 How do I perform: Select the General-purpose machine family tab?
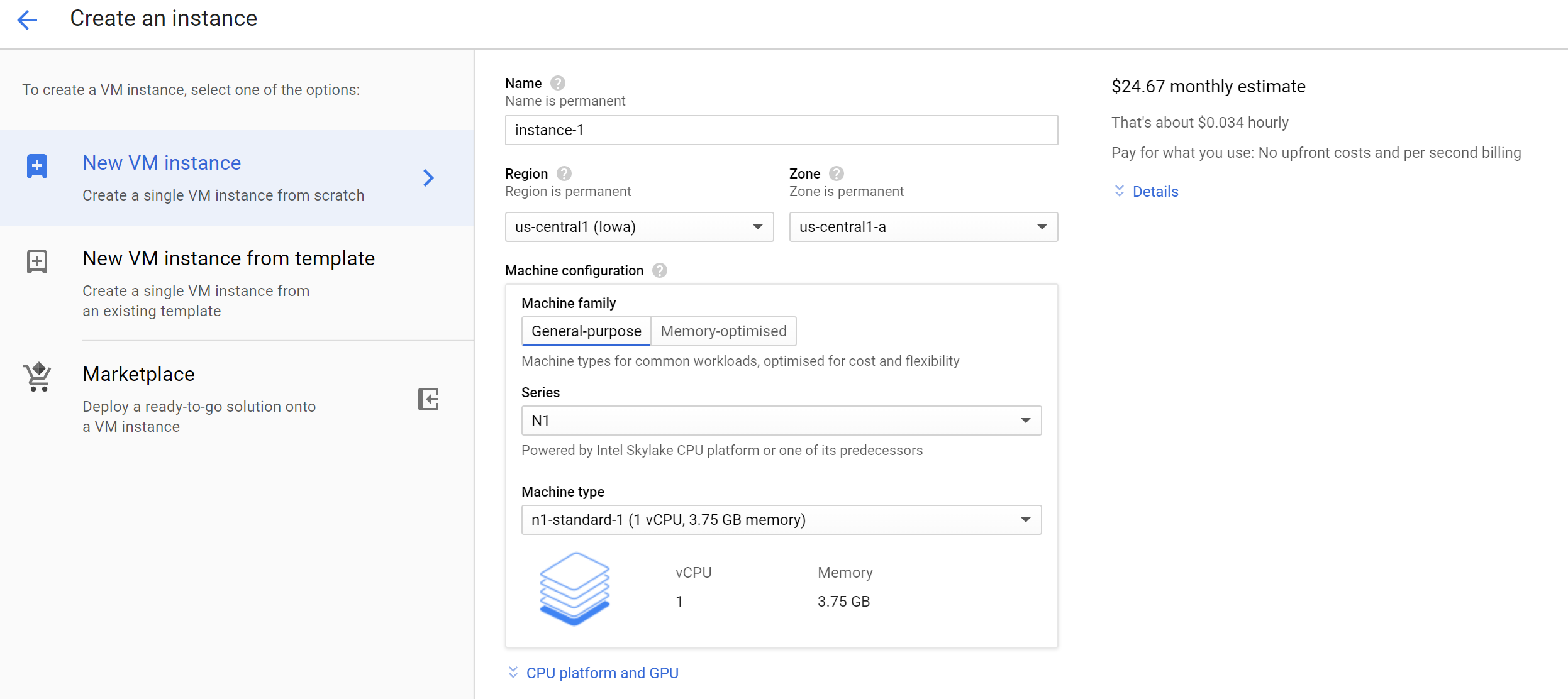(586, 331)
